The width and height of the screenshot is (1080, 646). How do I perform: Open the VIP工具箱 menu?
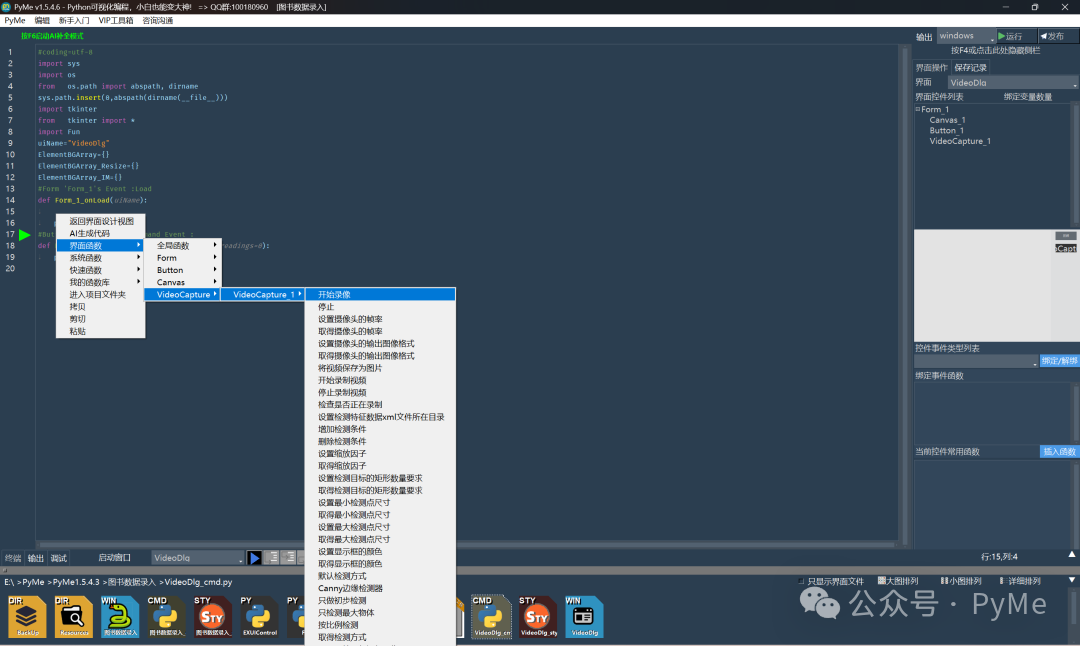[x=116, y=21]
